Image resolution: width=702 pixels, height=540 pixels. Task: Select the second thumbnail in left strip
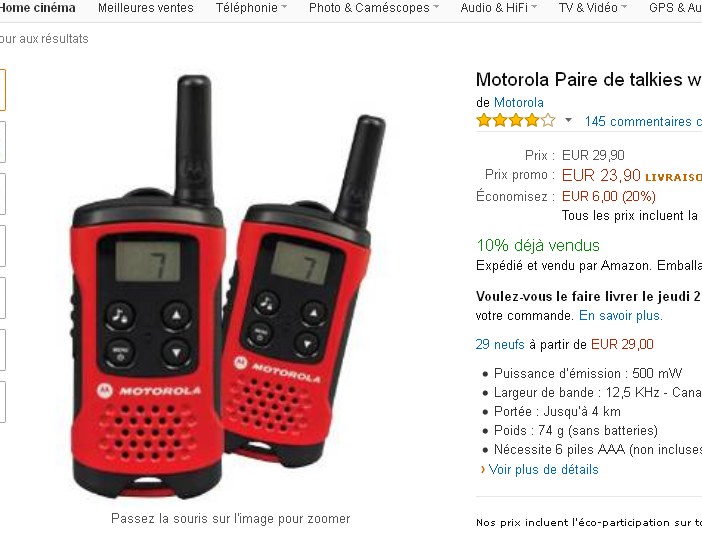pyautogui.click(x=2, y=142)
